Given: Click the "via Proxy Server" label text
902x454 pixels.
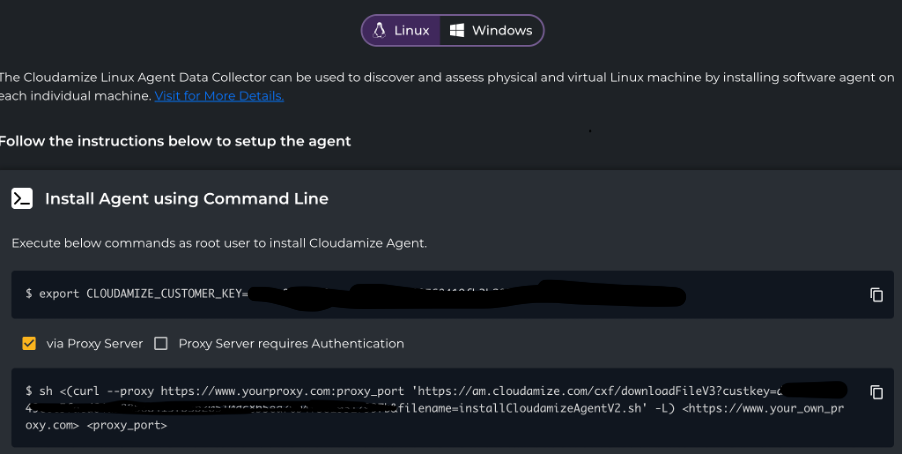Looking at the screenshot, I should click(x=94, y=343).
